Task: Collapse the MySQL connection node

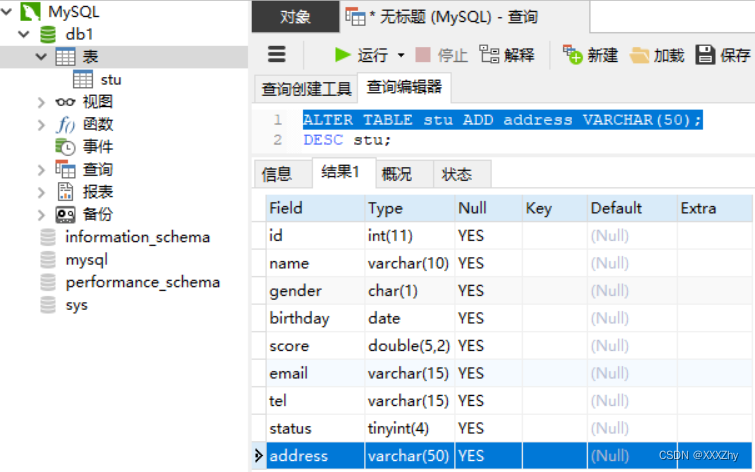Action: [x=7, y=11]
